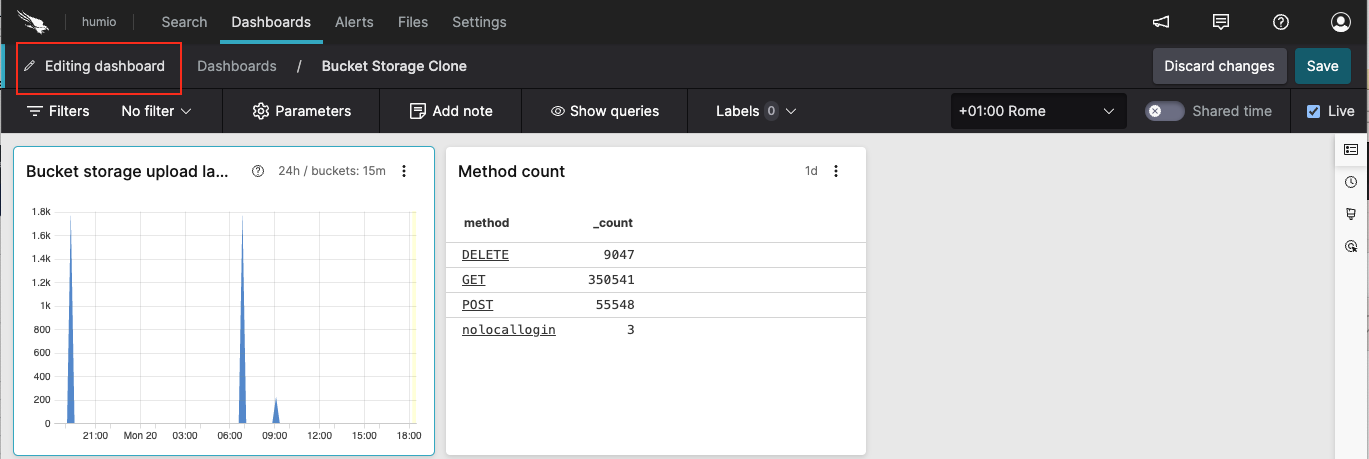Expand the Labels dropdown
The width and height of the screenshot is (1369, 459).
755,111
